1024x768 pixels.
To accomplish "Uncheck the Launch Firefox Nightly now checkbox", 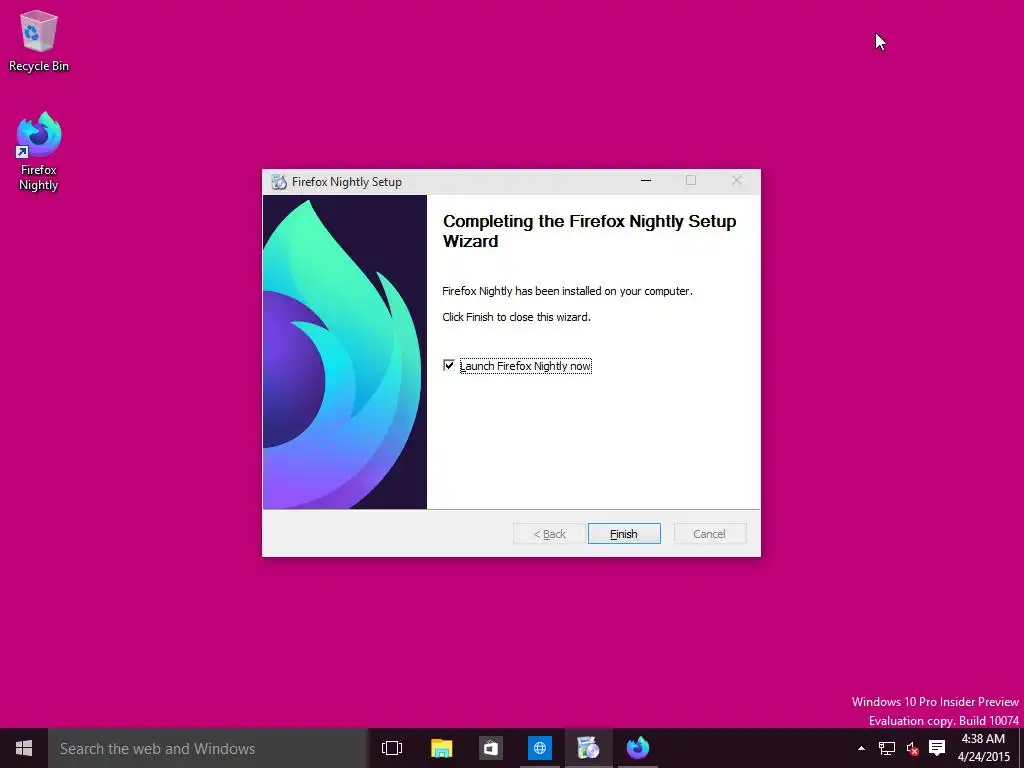I will (x=449, y=366).
